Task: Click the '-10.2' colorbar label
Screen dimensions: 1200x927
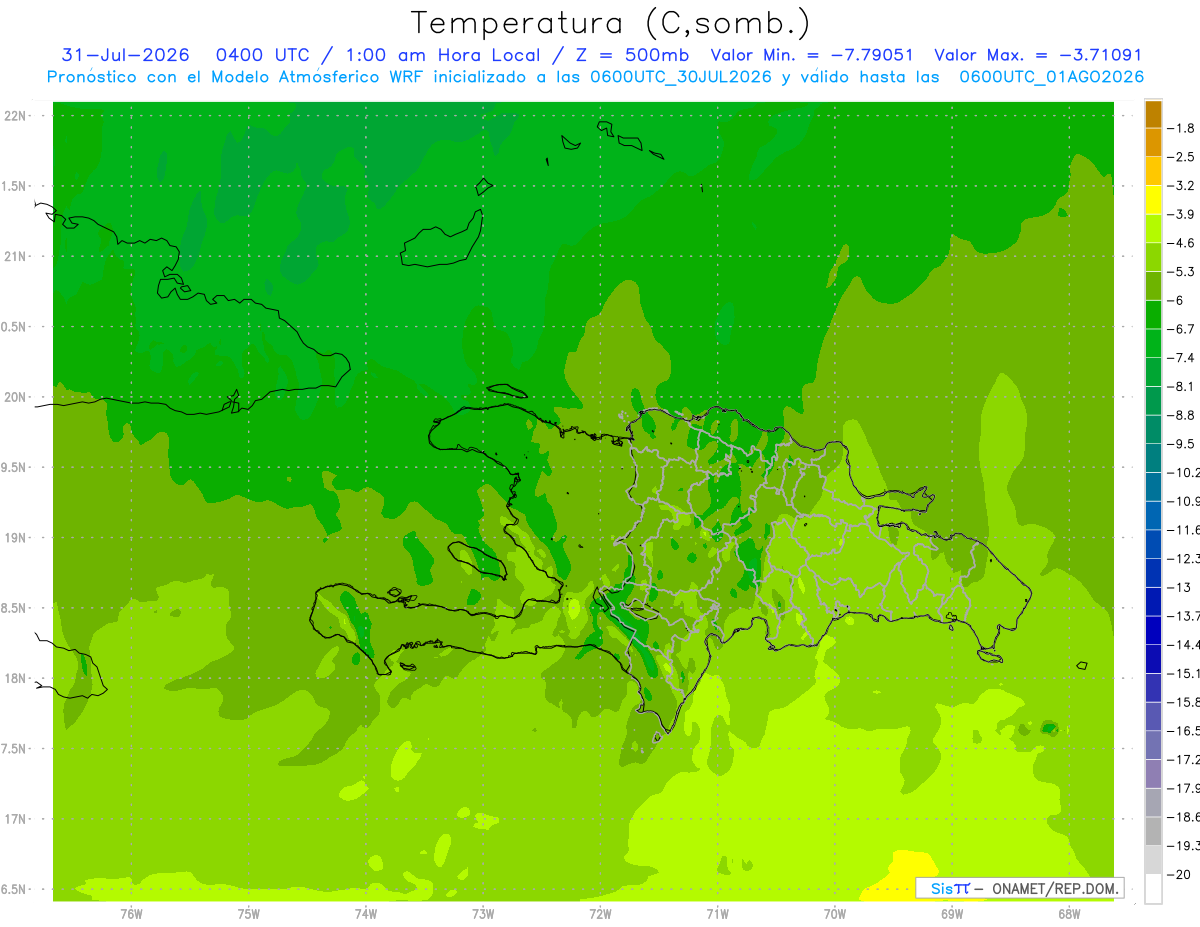Action: click(x=1185, y=472)
